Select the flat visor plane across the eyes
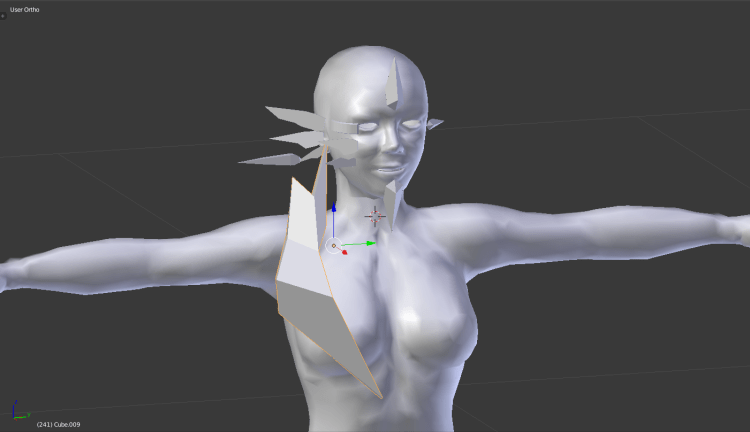The image size is (750, 432). click(345, 130)
